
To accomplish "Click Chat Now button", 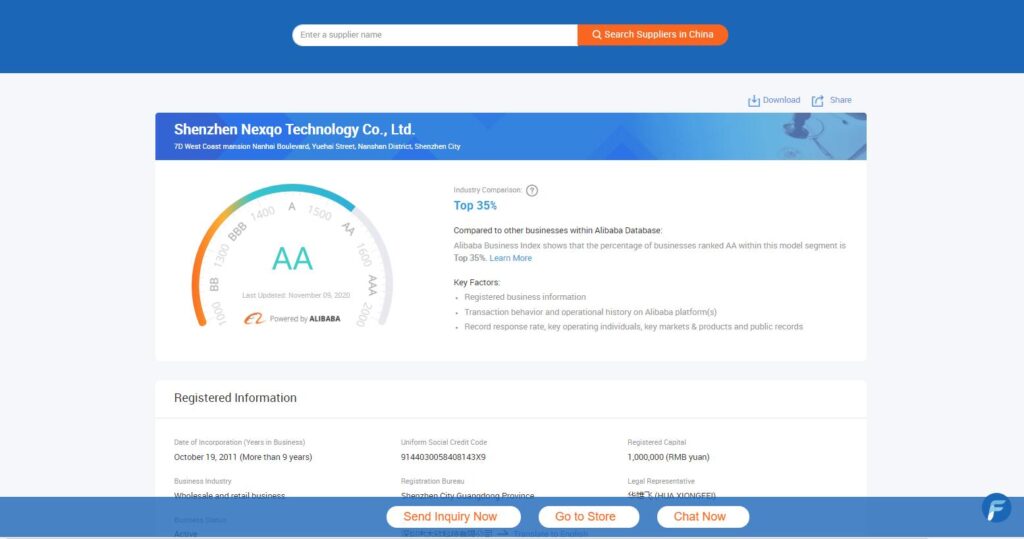I will pyautogui.click(x=703, y=517).
